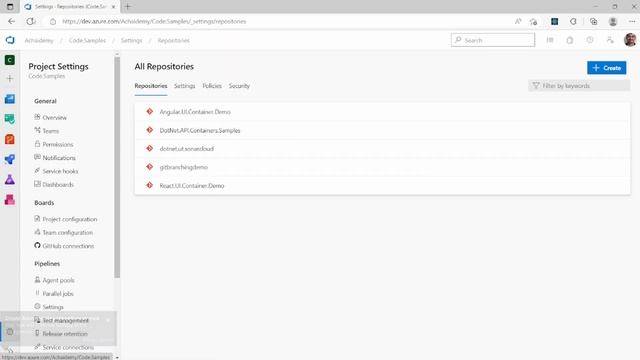Select the browser Settings Repositories tab

click(70, 7)
